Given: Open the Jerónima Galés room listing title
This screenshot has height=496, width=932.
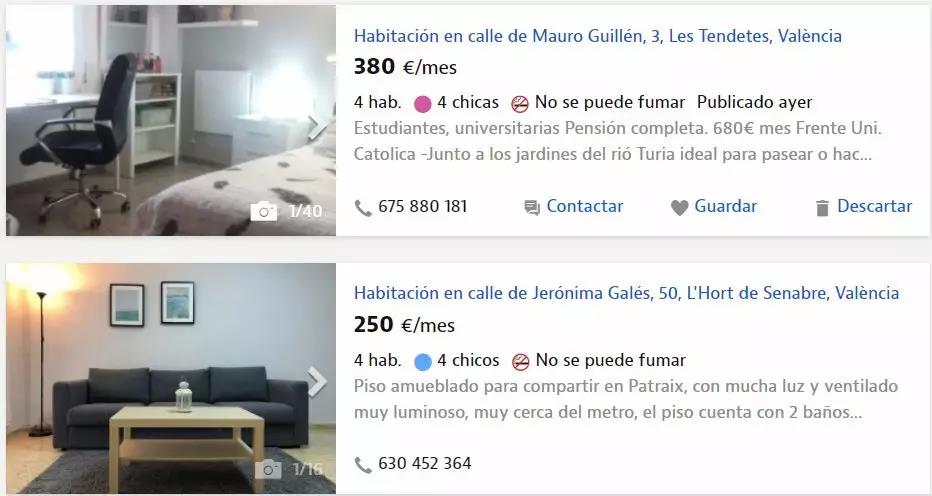Looking at the screenshot, I should click(x=626, y=293).
